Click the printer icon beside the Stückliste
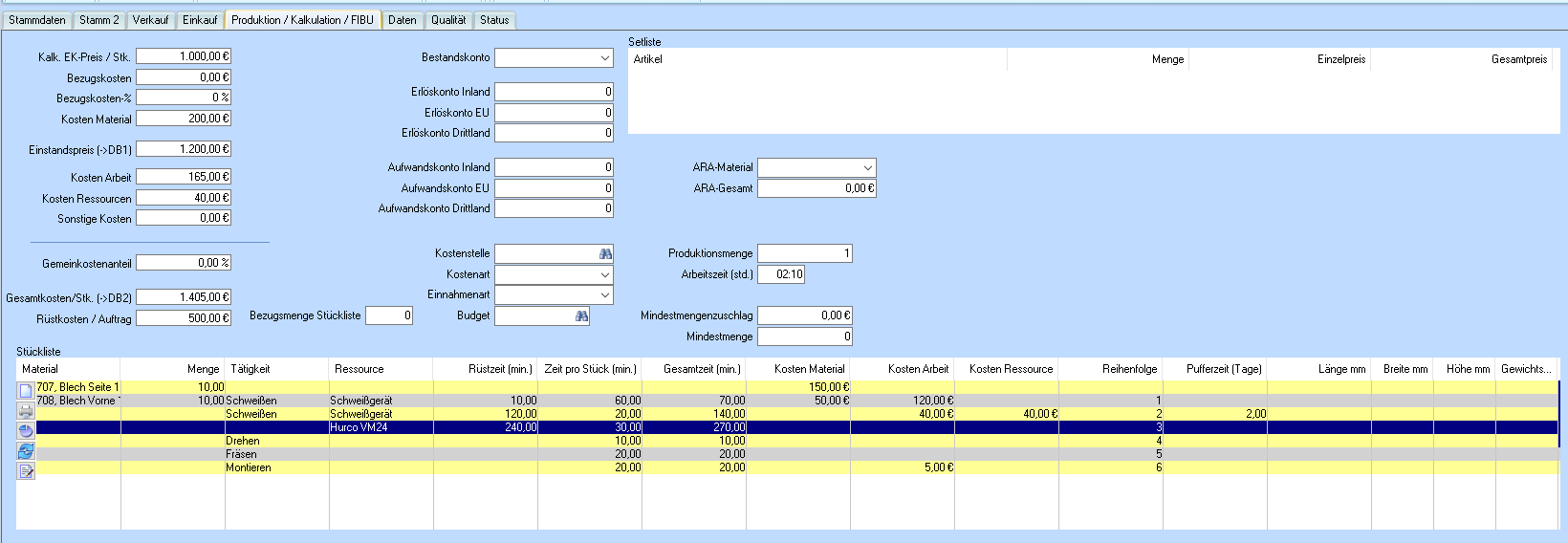 [26, 411]
